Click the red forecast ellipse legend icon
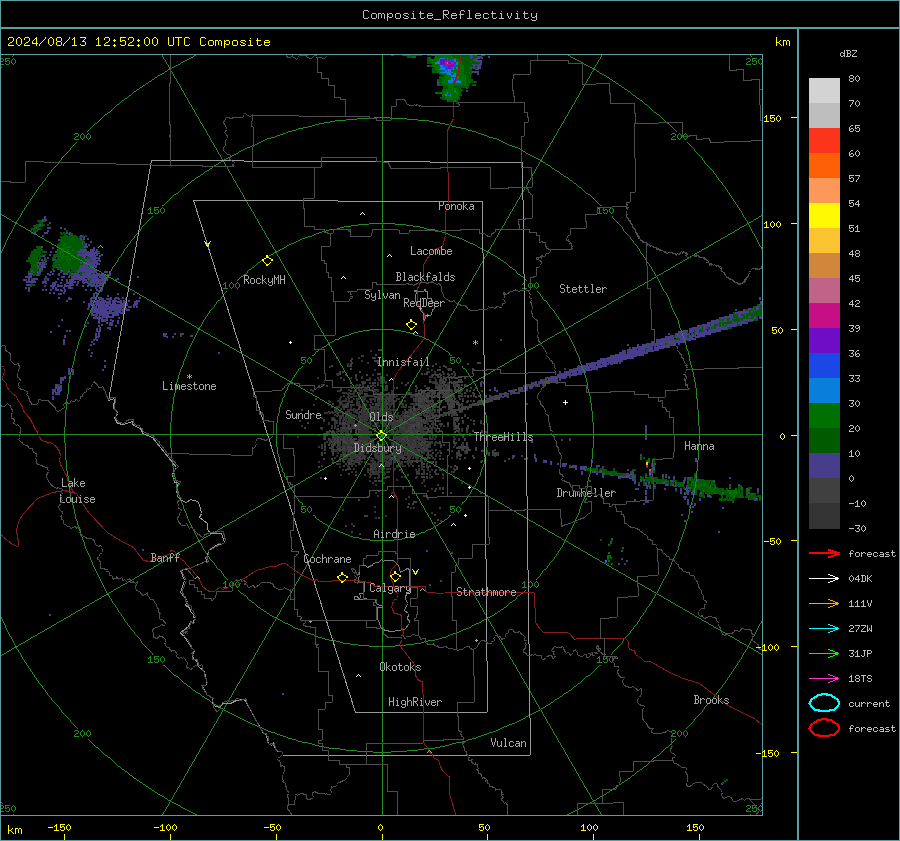Screen dimensions: 900x841 pyautogui.click(x=824, y=728)
